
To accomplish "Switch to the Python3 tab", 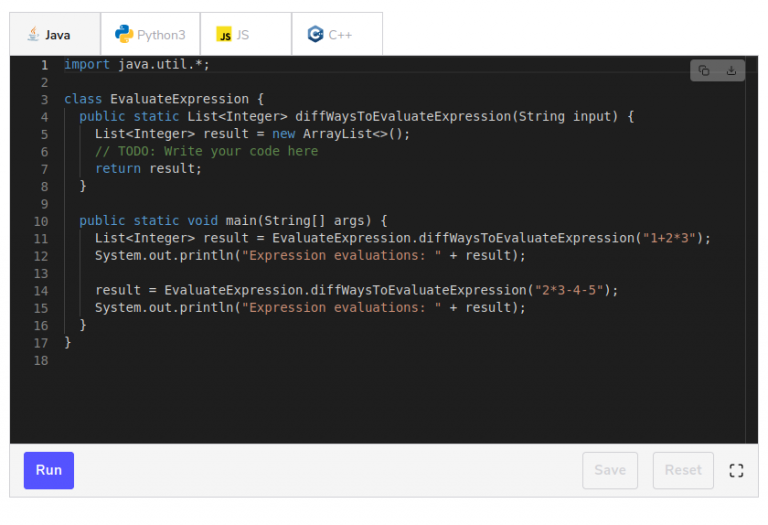I will pos(150,34).
